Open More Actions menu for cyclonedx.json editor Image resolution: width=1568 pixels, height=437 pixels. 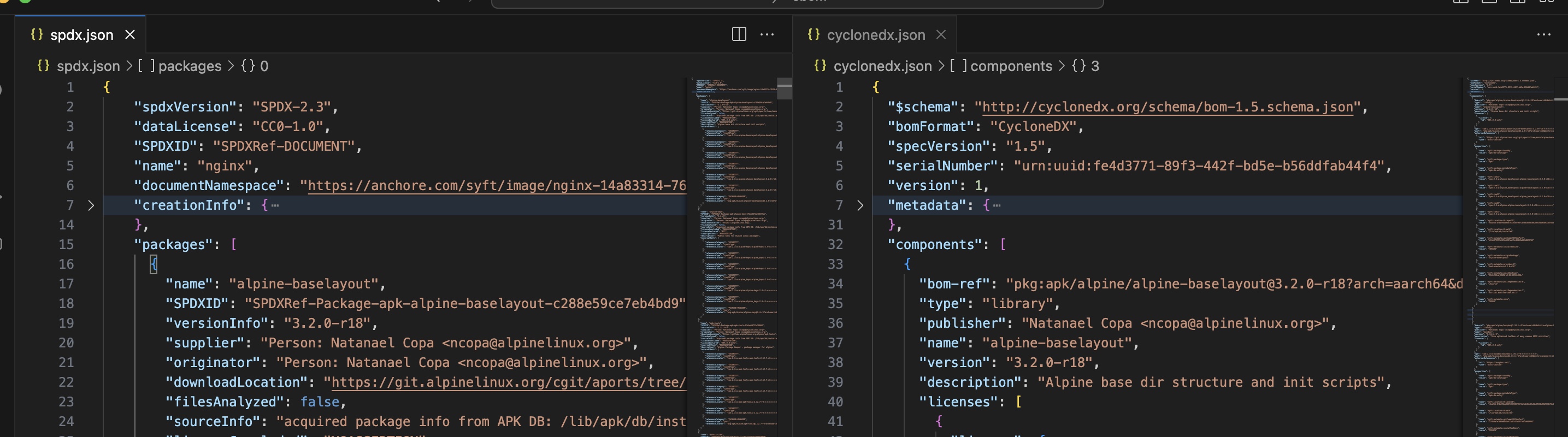click(1543, 35)
